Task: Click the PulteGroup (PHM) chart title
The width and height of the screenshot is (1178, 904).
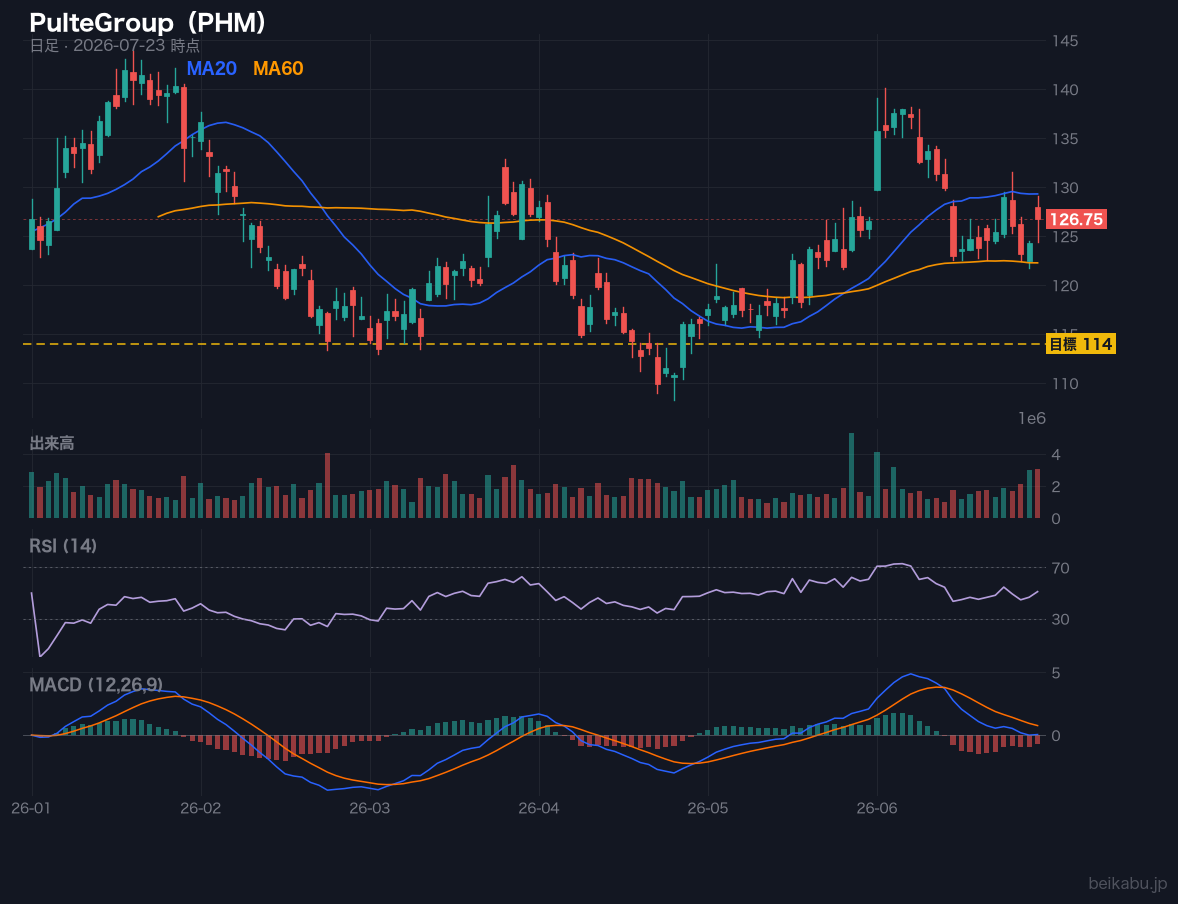Action: pyautogui.click(x=147, y=23)
